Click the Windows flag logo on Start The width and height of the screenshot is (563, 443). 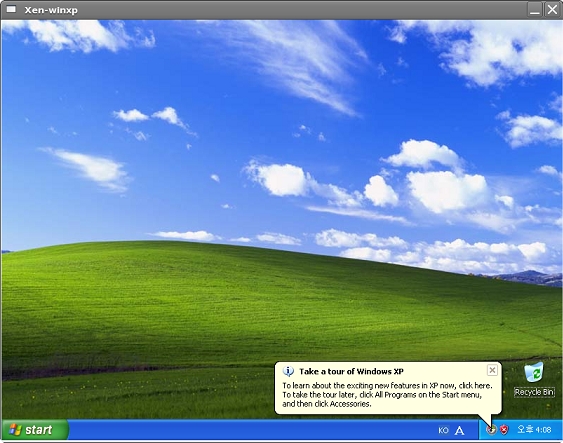[15, 429]
